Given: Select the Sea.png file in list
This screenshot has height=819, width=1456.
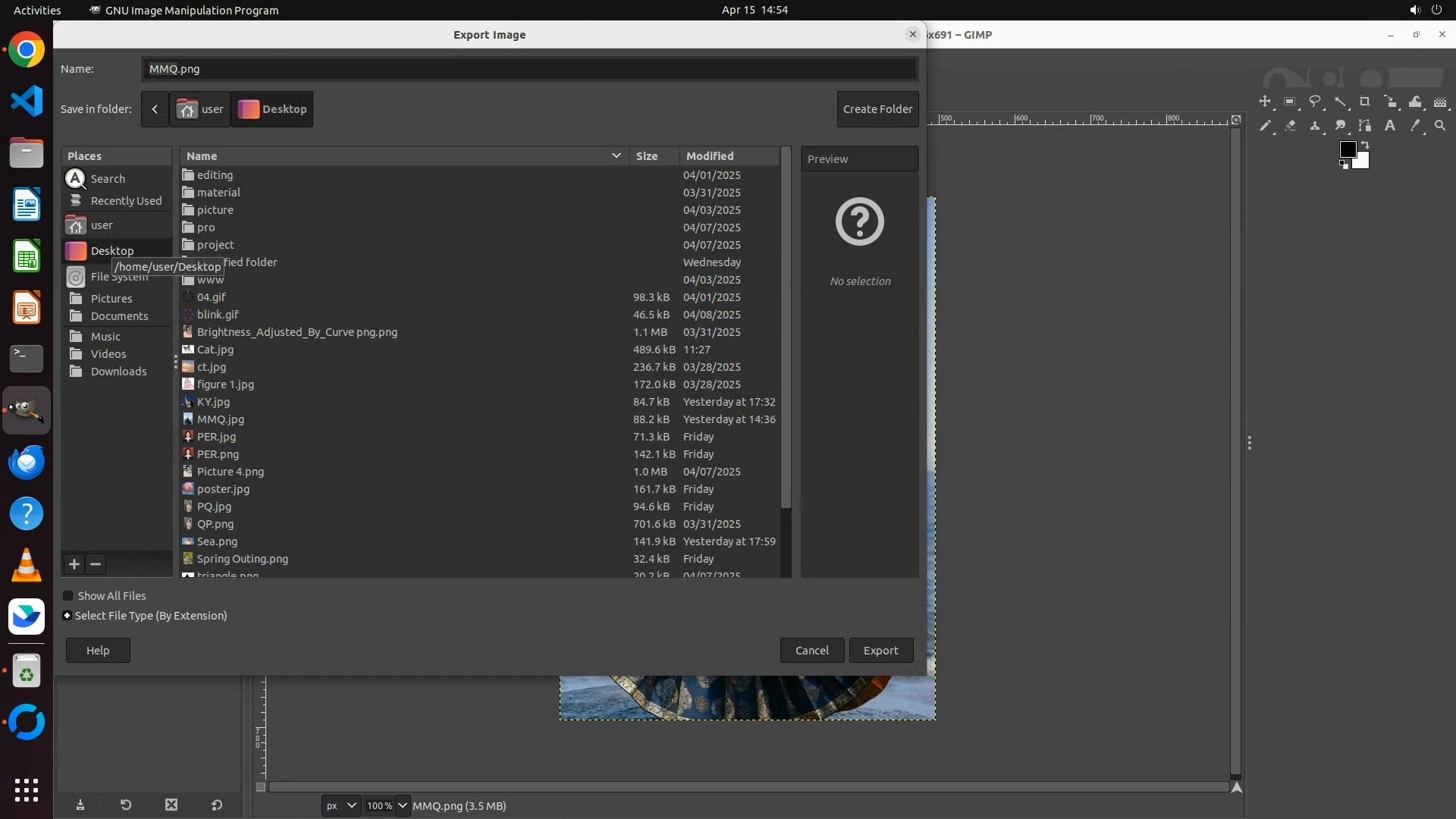Looking at the screenshot, I should click(217, 541).
